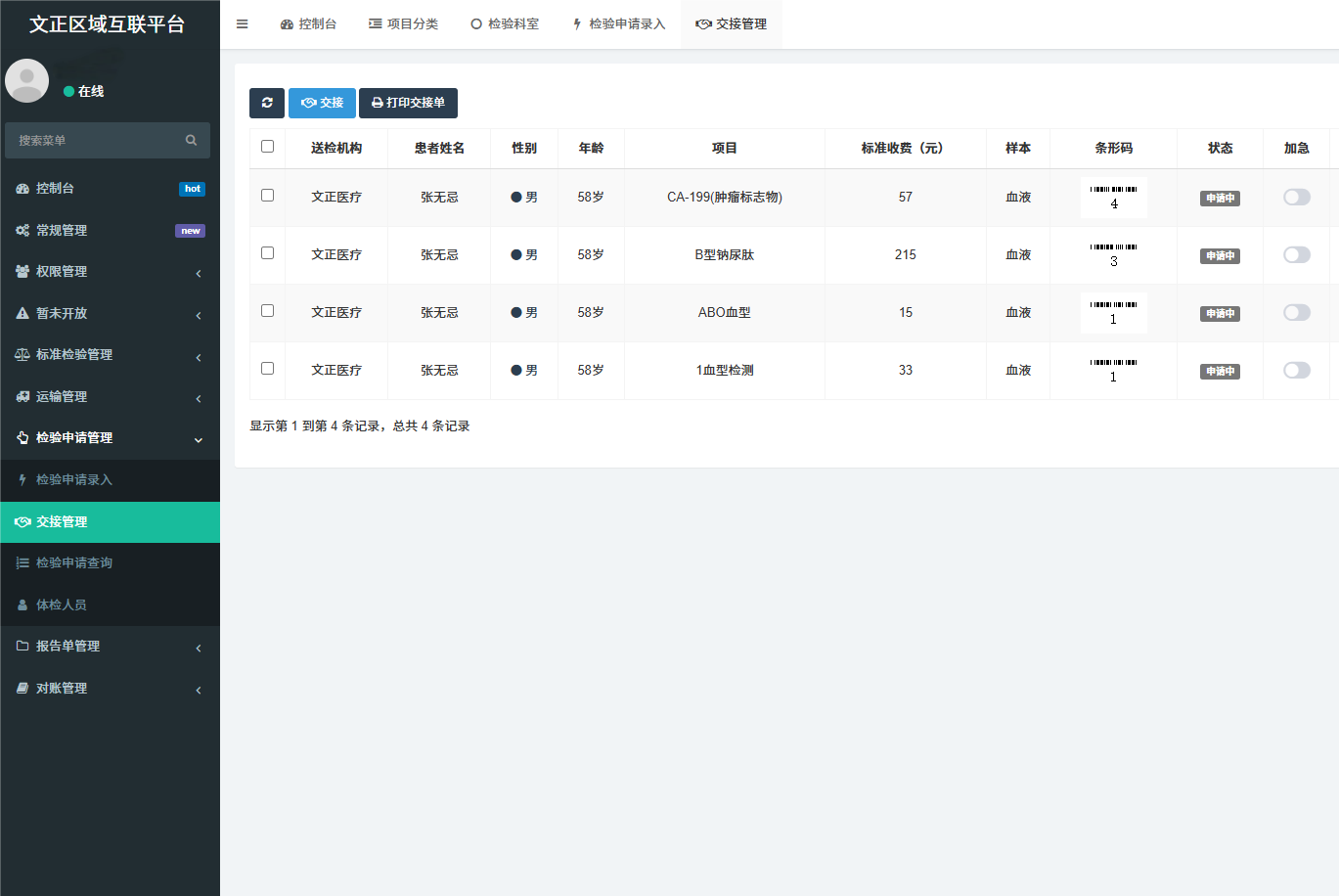Expand the 权限管理 sidebar menu
1339x896 pixels.
[61, 271]
